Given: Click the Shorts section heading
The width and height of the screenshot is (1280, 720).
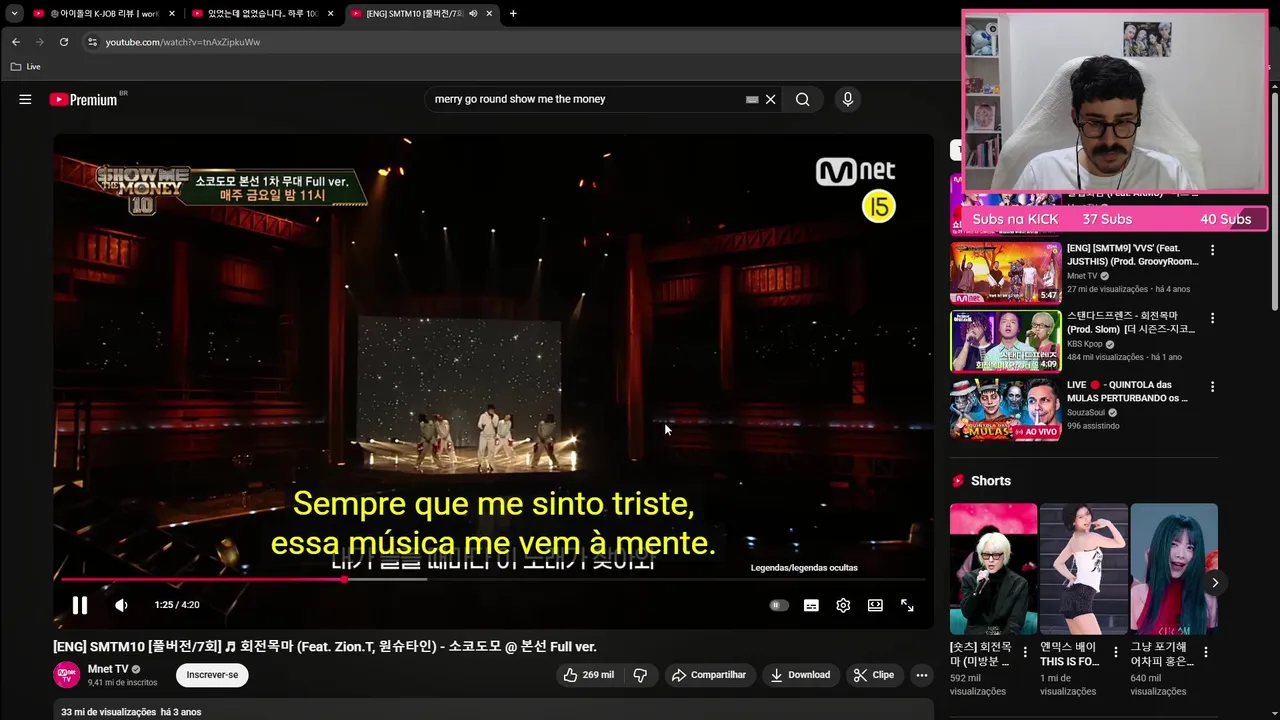Looking at the screenshot, I should coord(991,481).
